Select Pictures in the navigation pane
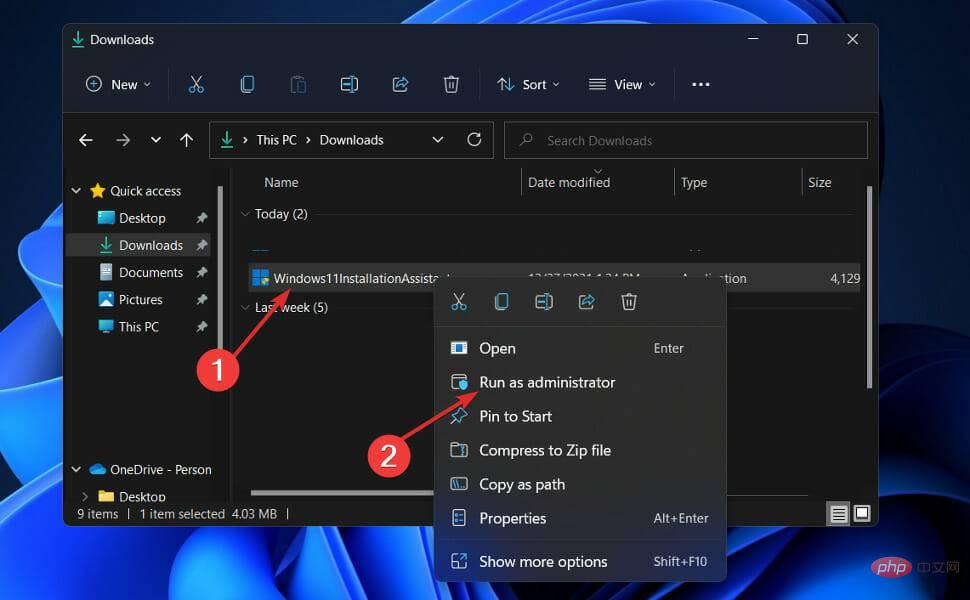The image size is (970, 600). point(142,299)
